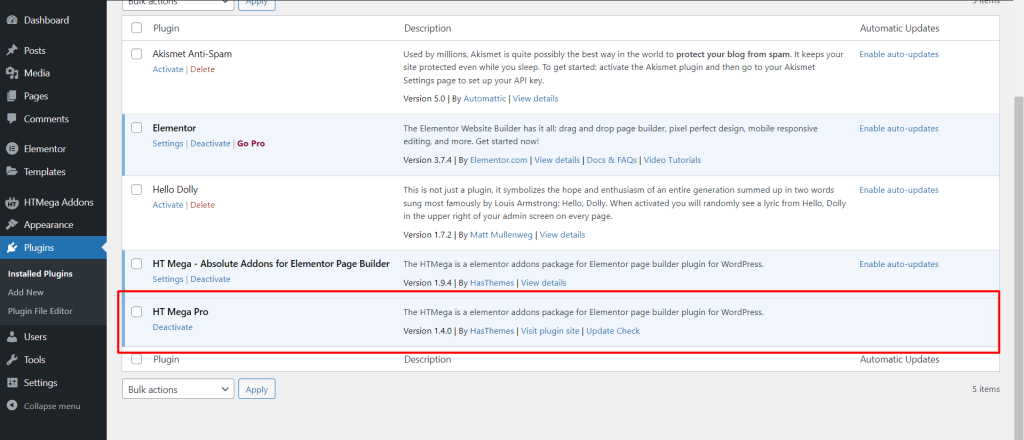Click Go Pro link under Elementor
Screen dimensions: 1024x440
tap(251, 144)
